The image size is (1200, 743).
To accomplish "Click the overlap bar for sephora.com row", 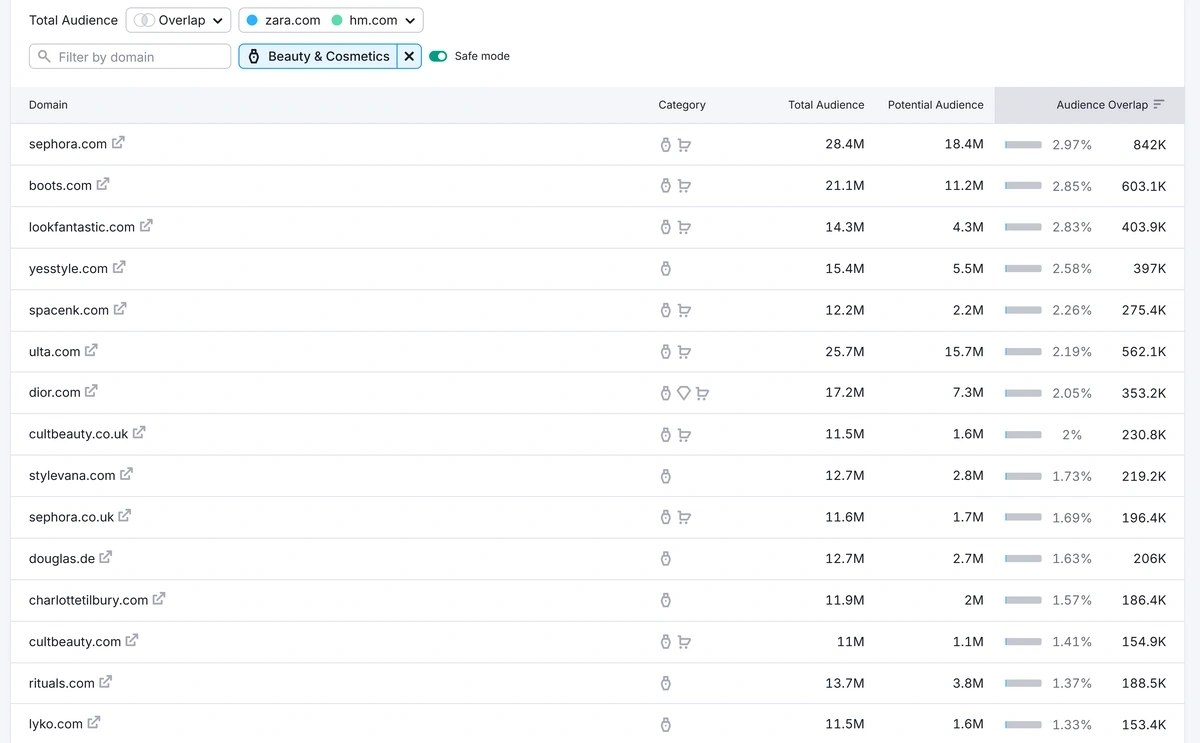I will [x=1023, y=145].
